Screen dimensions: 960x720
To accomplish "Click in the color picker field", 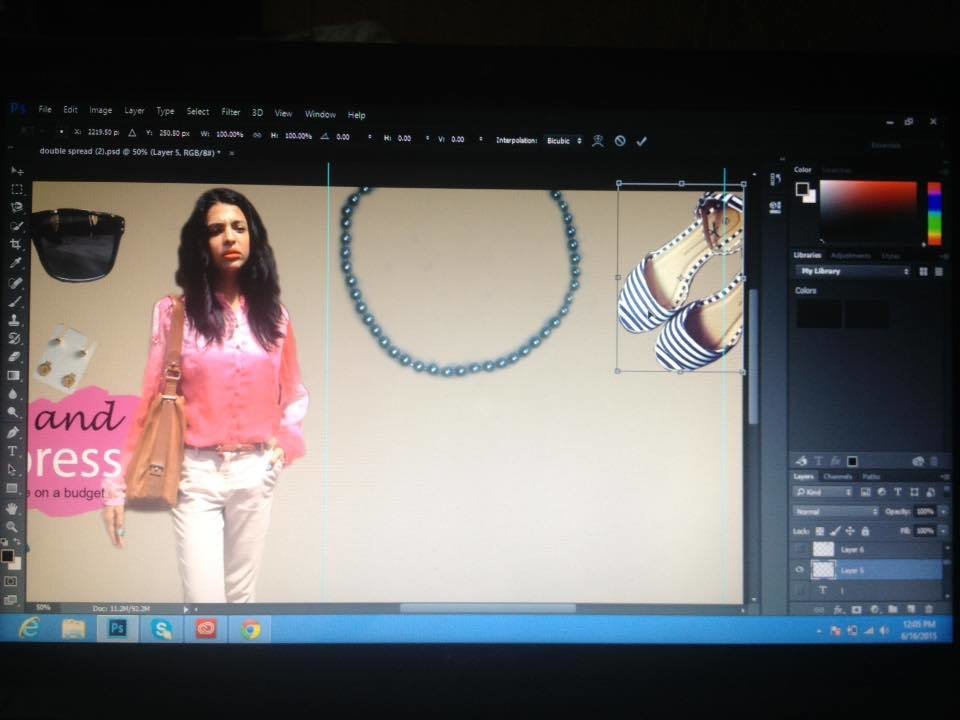I will tap(868, 211).
